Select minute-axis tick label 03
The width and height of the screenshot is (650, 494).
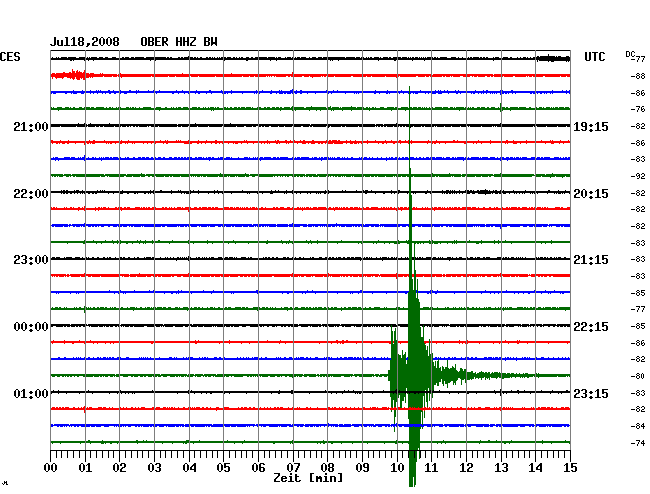coord(154,468)
